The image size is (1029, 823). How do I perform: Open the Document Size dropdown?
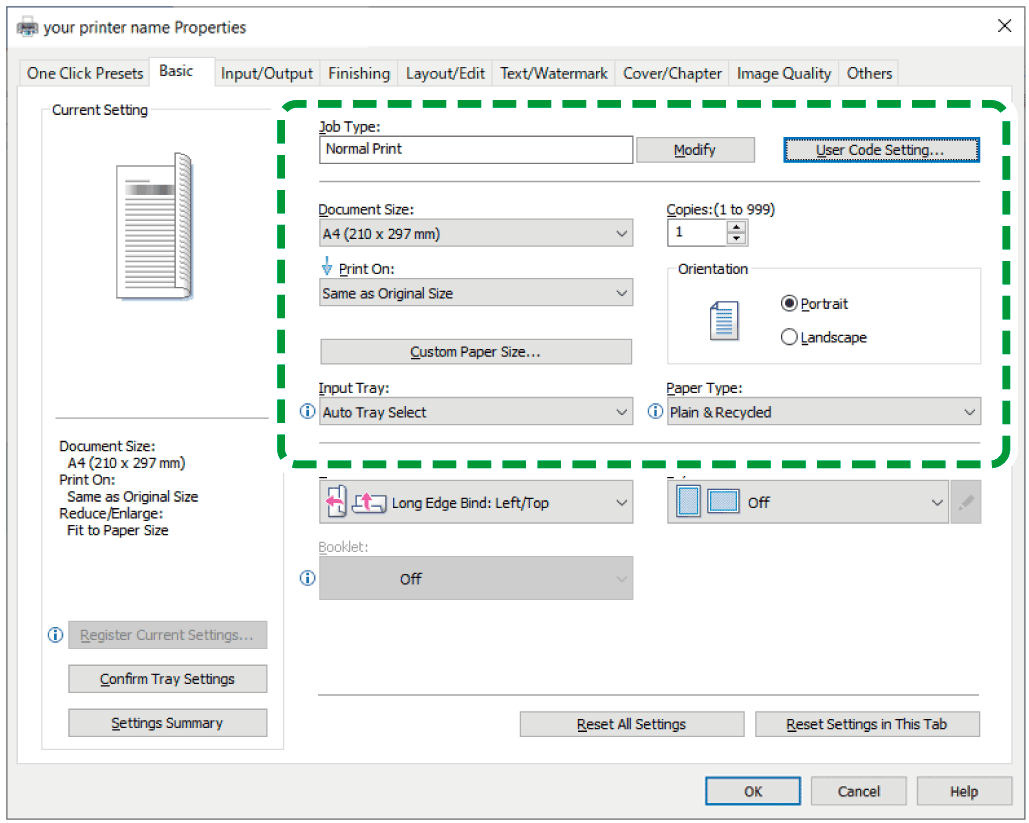[x=476, y=234]
